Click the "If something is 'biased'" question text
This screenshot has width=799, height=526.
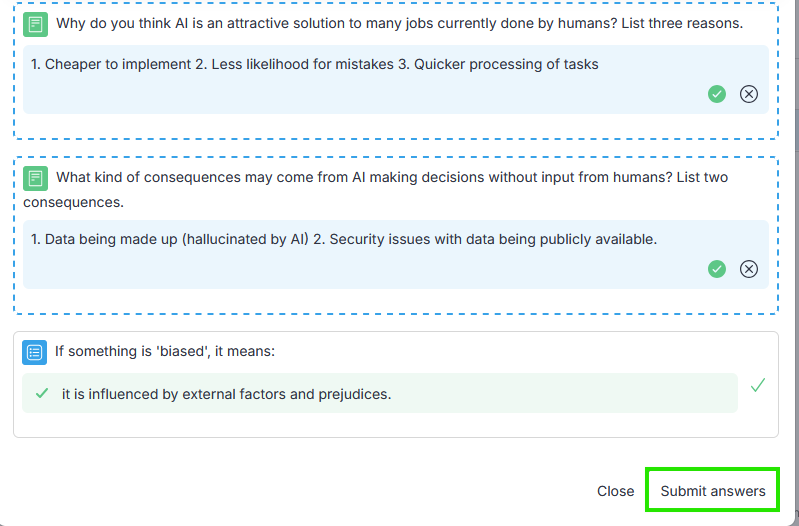164,352
